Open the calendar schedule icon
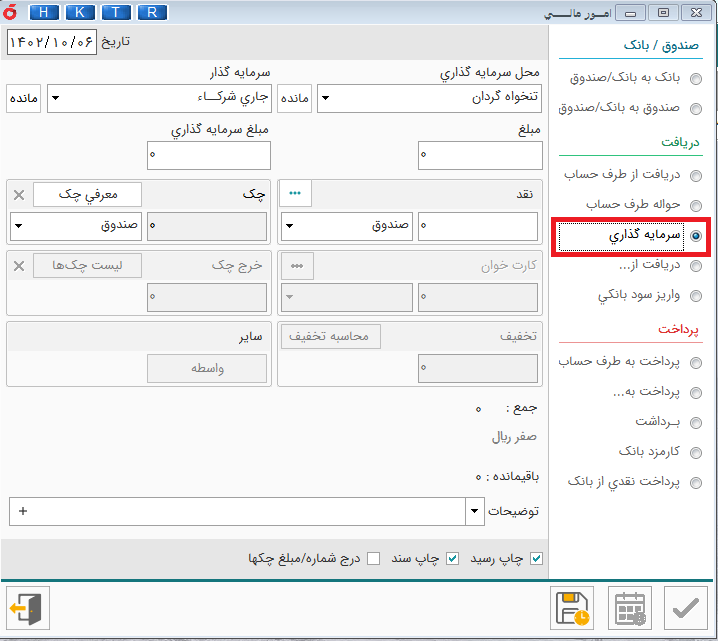The image size is (718, 641). pos(631,608)
